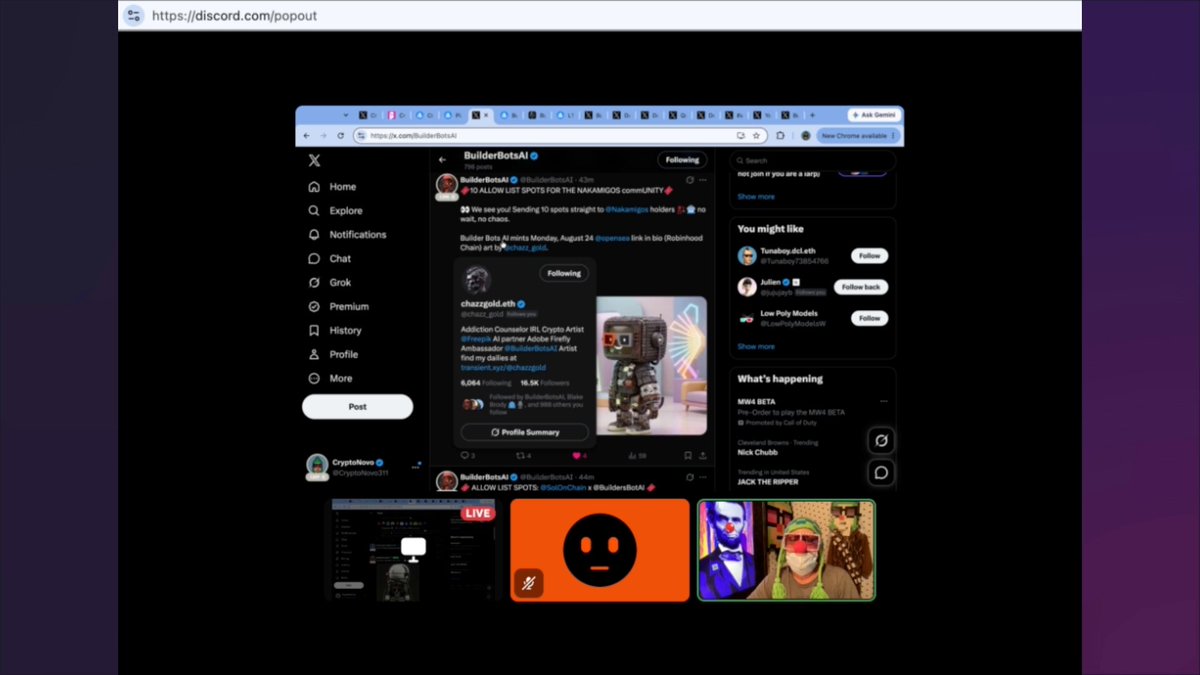This screenshot has width=1200, height=675.
Task: Click the Grok icon in the sidebar
Action: pyautogui.click(x=314, y=283)
